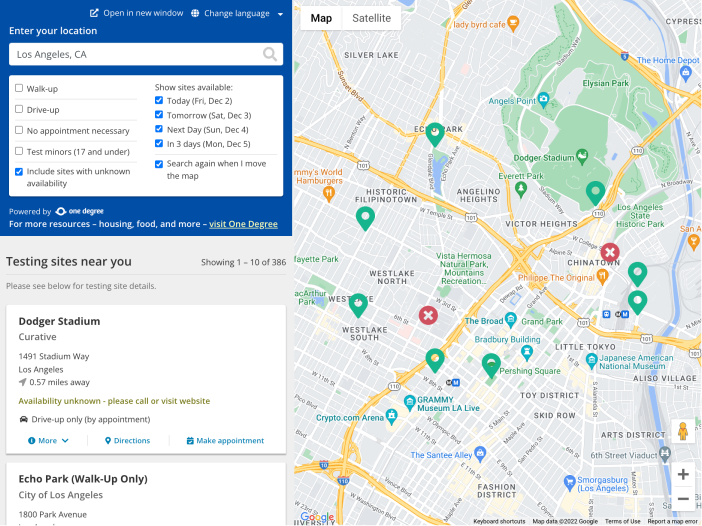Viewport: 702px width, 526px height.
Task: Click the Google logo on the map
Action: pos(317,517)
